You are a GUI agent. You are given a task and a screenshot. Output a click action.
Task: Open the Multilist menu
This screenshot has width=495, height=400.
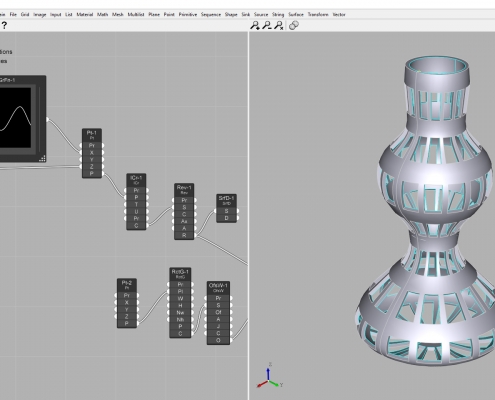point(136,14)
